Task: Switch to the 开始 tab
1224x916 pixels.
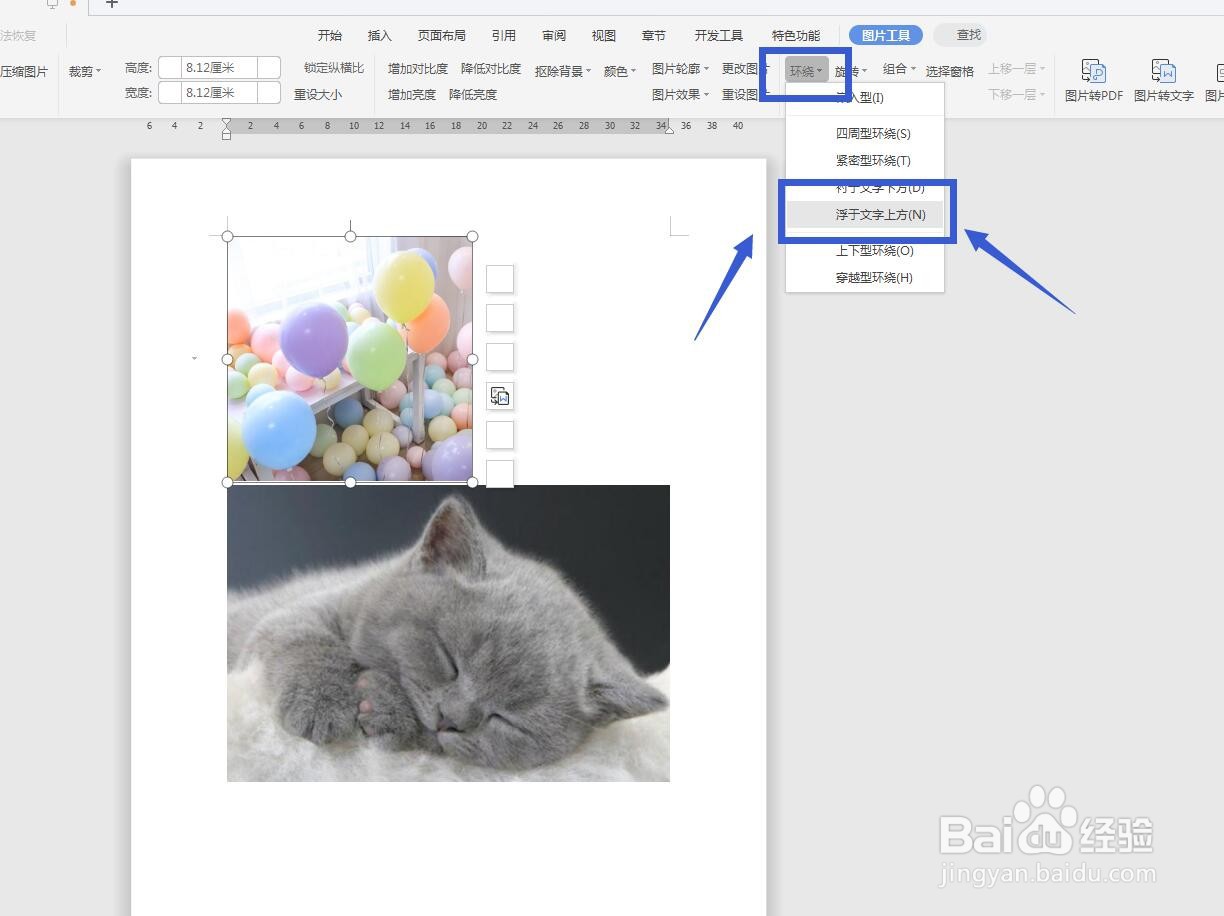Action: pos(330,35)
